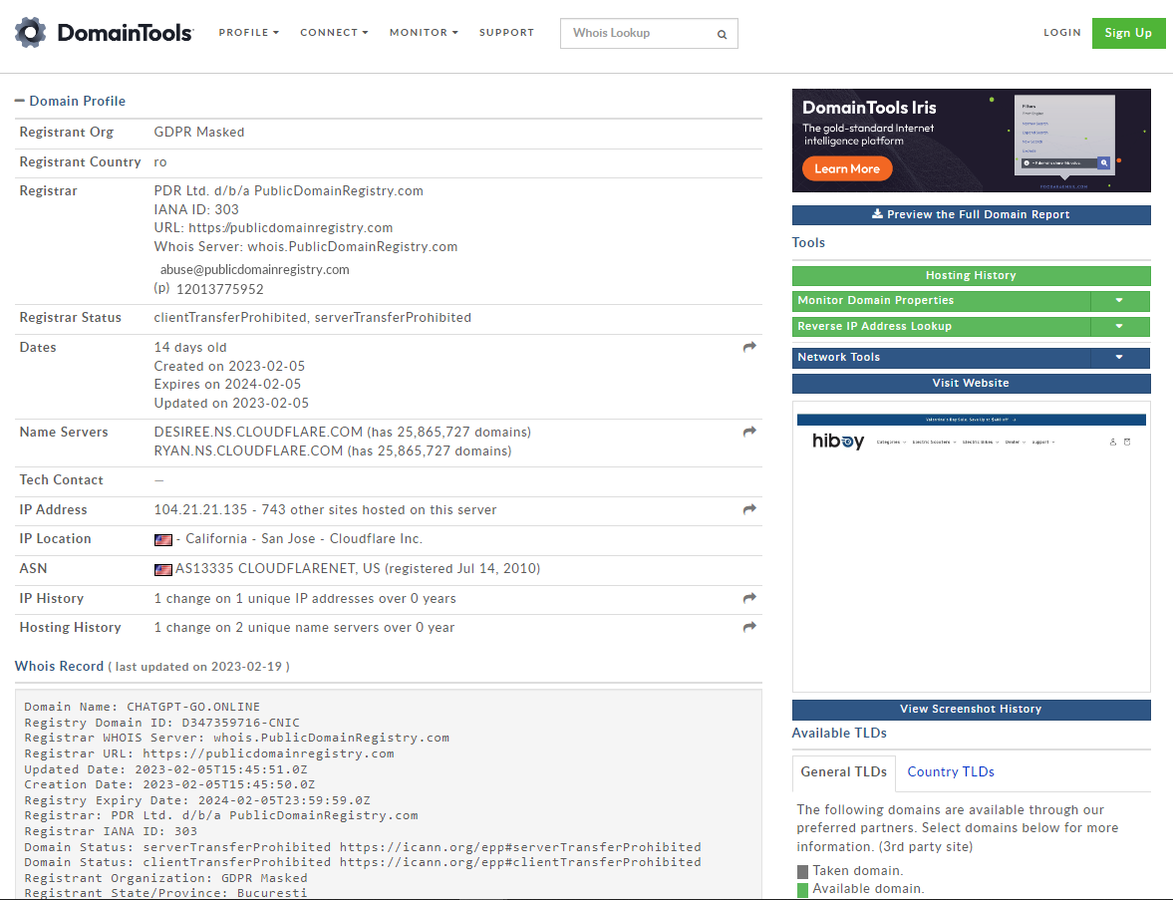Click the share arrow in IP Address row
This screenshot has height=900, width=1173.
[x=749, y=510]
